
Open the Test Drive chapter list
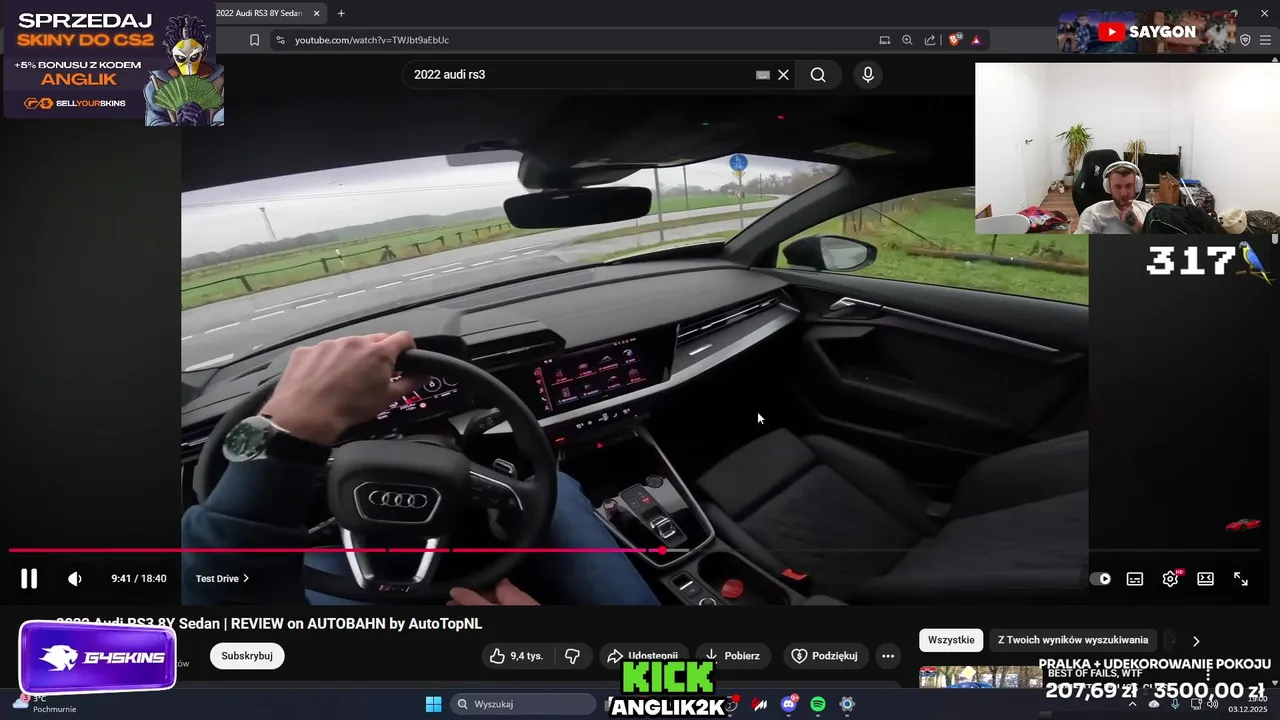coord(222,578)
